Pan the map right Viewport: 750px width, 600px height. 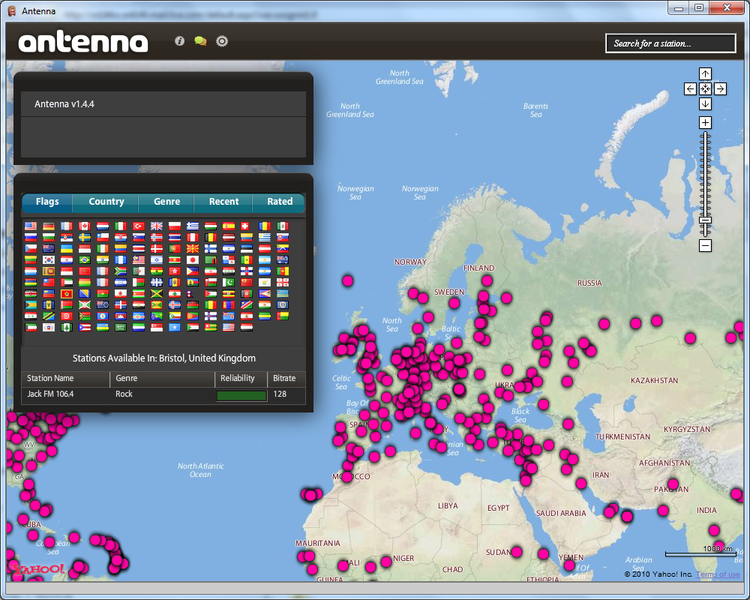pyautogui.click(x=720, y=89)
